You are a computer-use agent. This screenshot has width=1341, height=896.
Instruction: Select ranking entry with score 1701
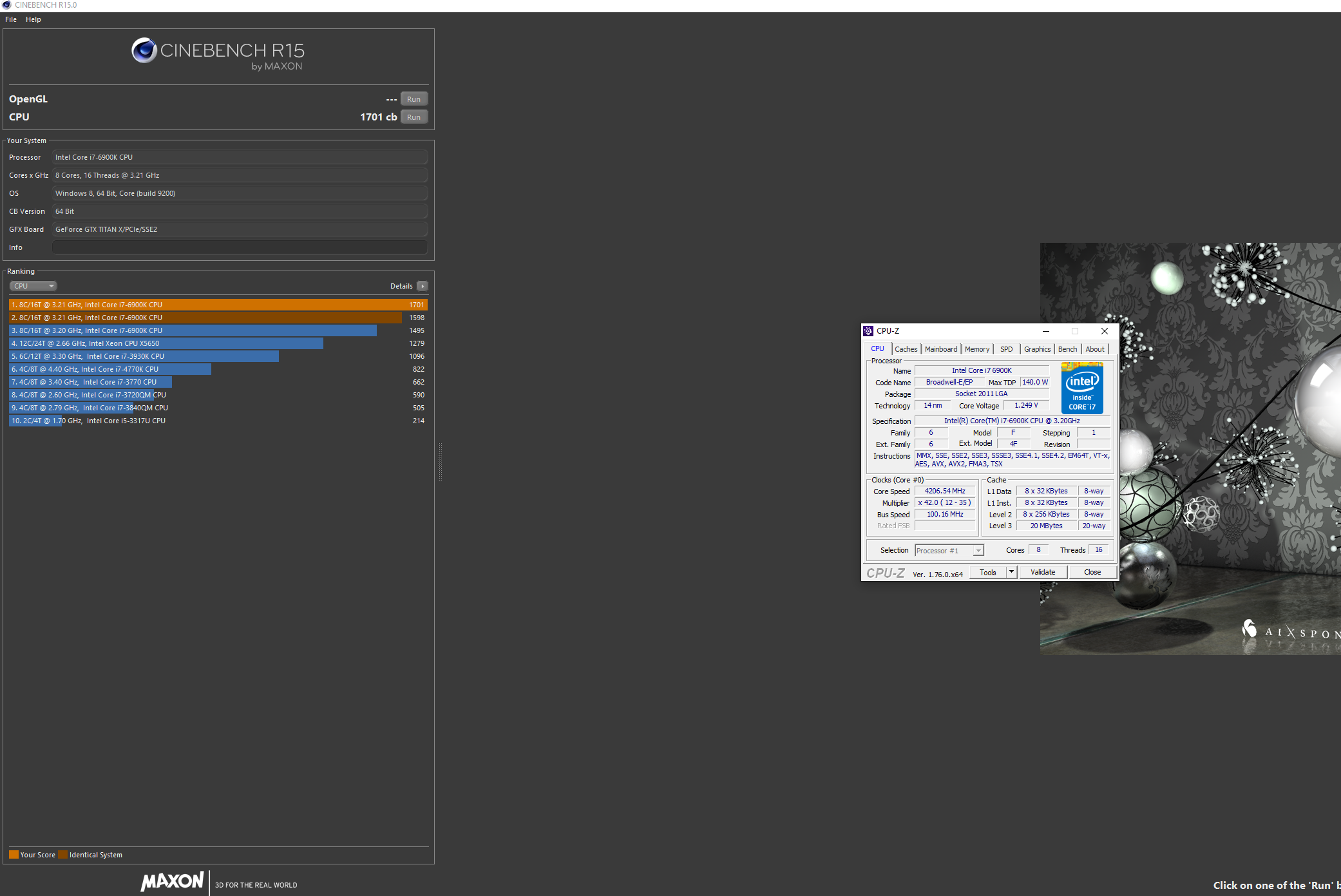(x=218, y=305)
